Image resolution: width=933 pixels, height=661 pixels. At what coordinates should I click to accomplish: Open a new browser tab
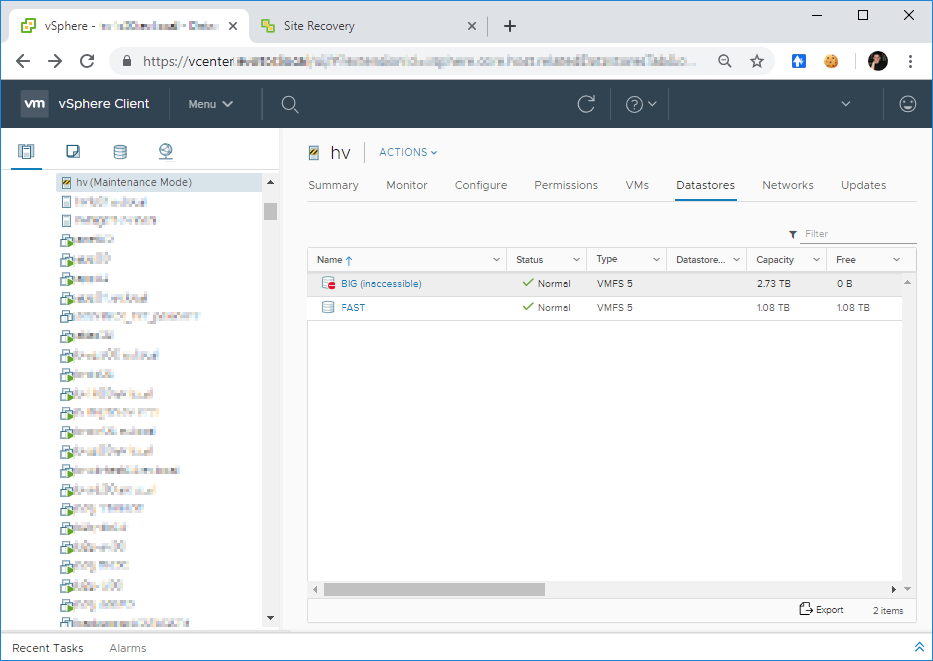click(x=510, y=26)
